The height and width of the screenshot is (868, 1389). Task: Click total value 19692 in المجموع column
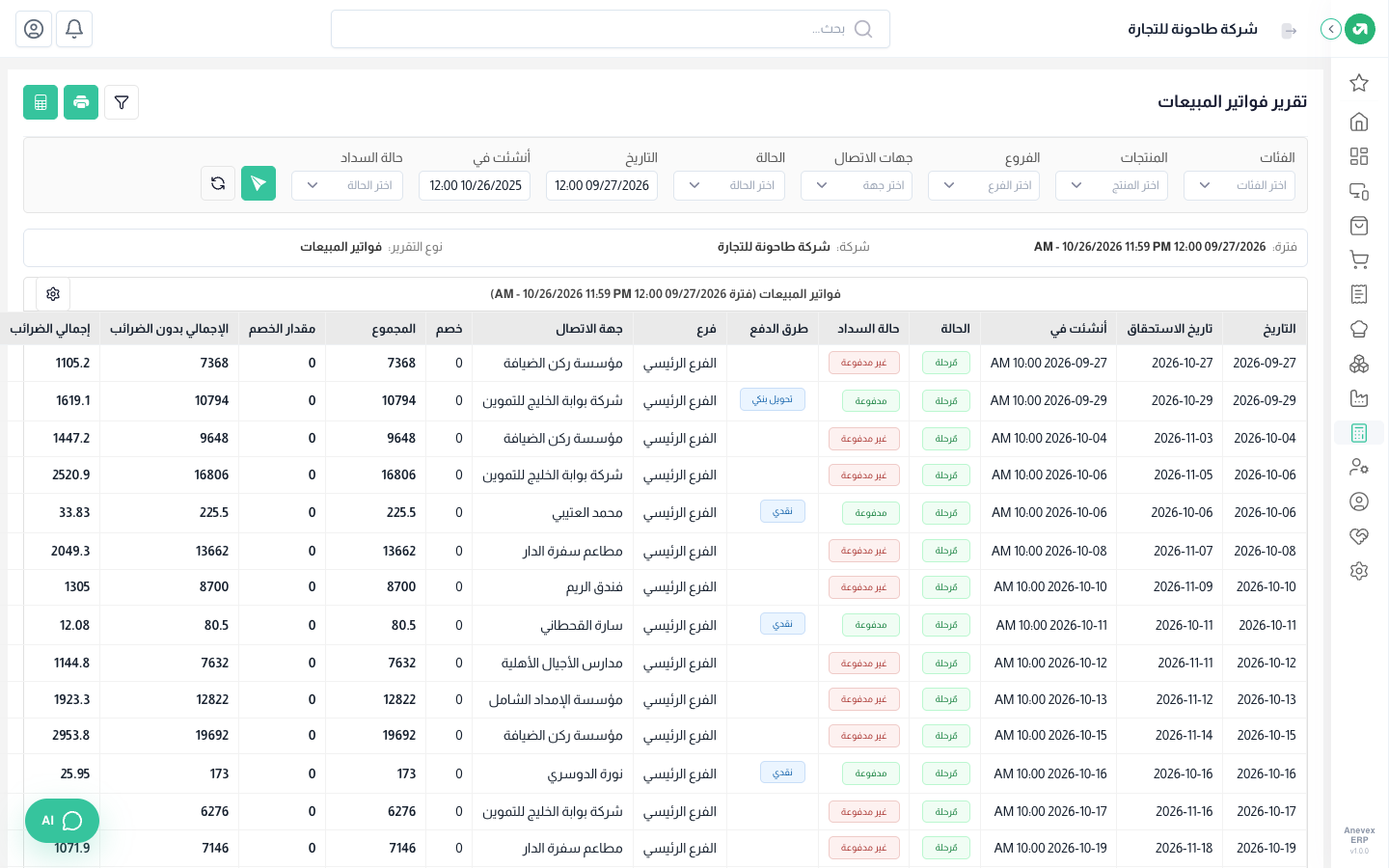pos(399,736)
